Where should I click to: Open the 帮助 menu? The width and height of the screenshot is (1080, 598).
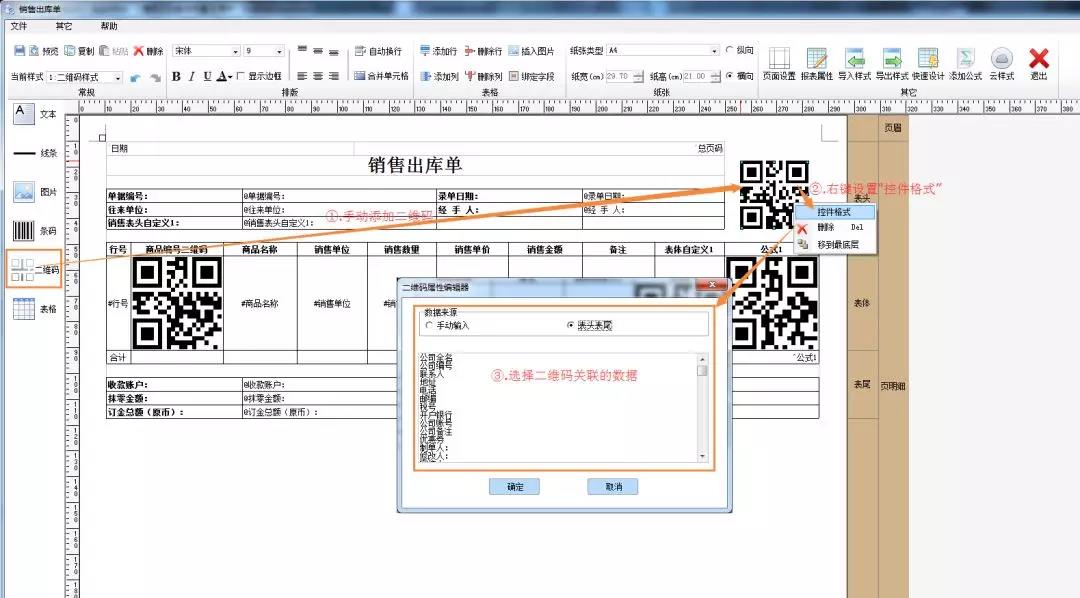coord(109,26)
